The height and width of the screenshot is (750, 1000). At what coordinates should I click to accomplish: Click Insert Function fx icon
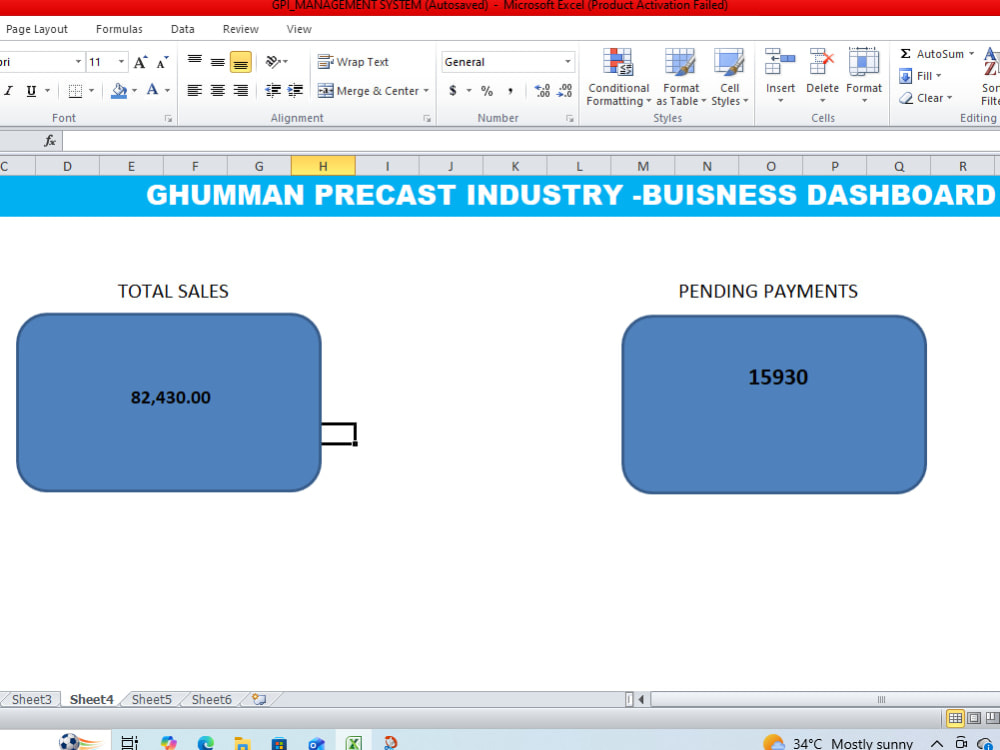click(50, 141)
